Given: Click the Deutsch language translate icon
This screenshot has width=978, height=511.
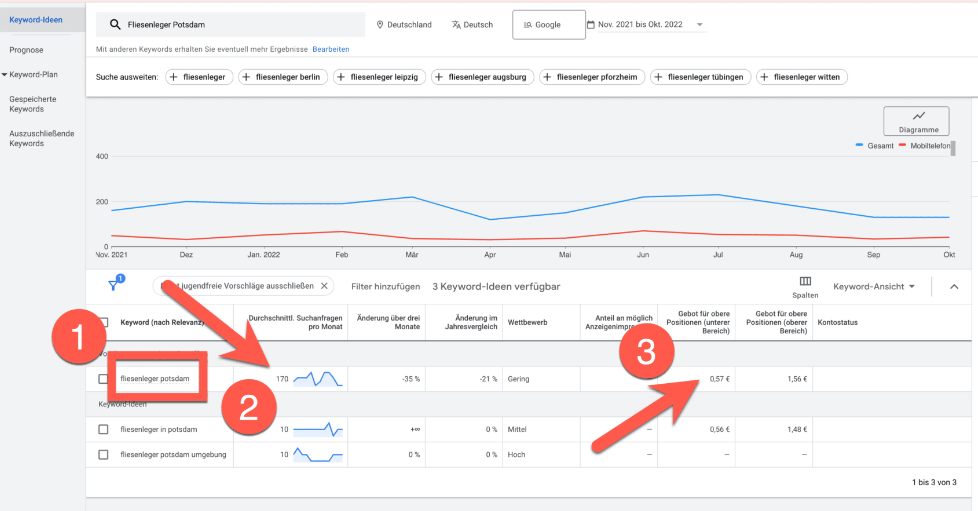Looking at the screenshot, I should (x=456, y=25).
